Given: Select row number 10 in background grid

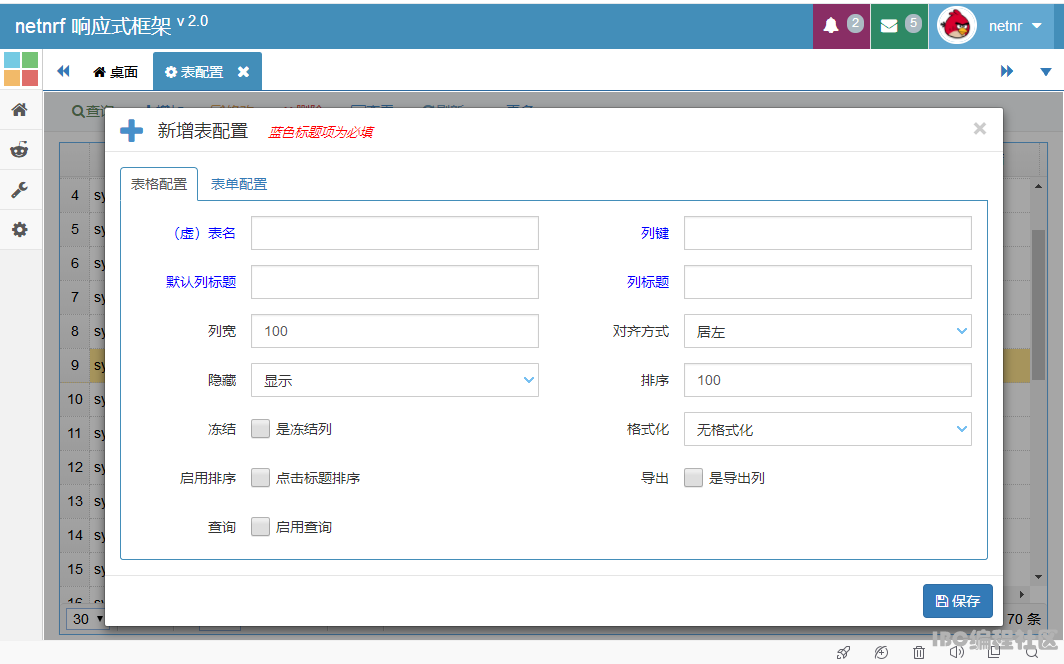Looking at the screenshot, I should pos(75,399).
